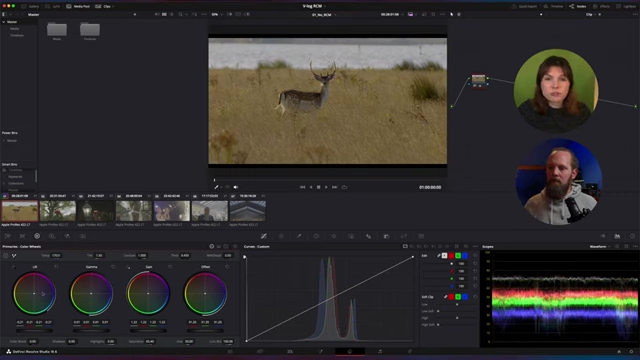Screen dimensions: 640x360
Task: Expand Power Bins Master entry
Action: click(x=4, y=140)
